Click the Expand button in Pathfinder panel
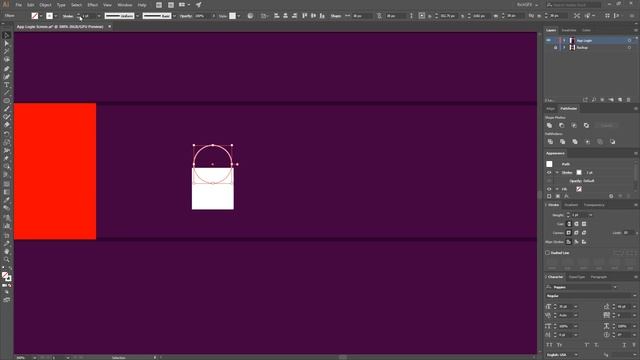 (607, 125)
